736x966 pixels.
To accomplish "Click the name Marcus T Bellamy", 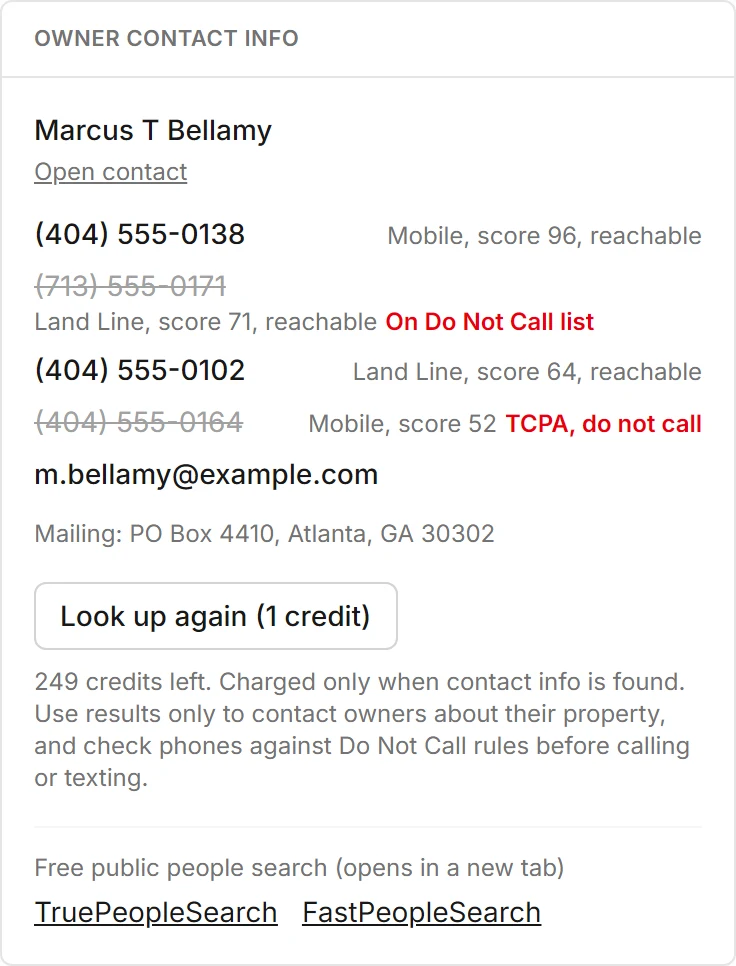I will (x=153, y=131).
